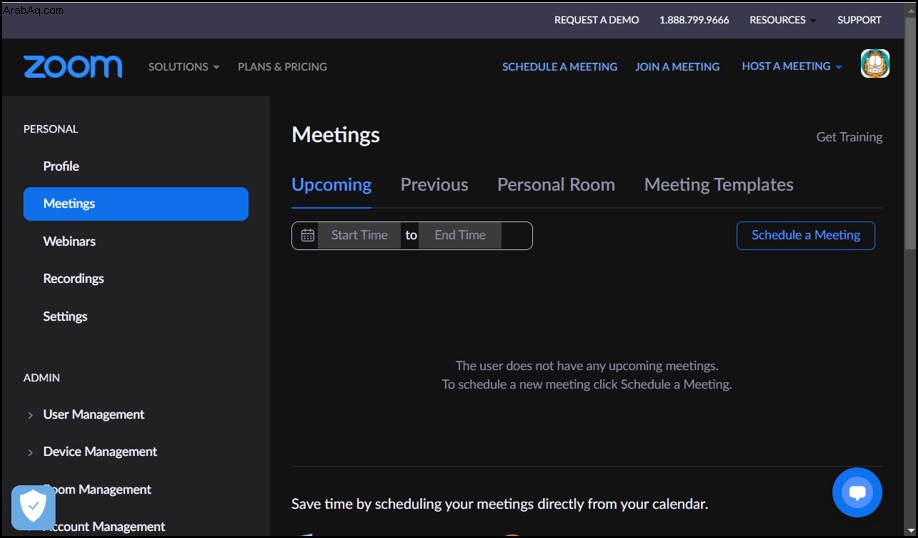
Task: Go to Recordings in the sidebar
Action: 73,279
